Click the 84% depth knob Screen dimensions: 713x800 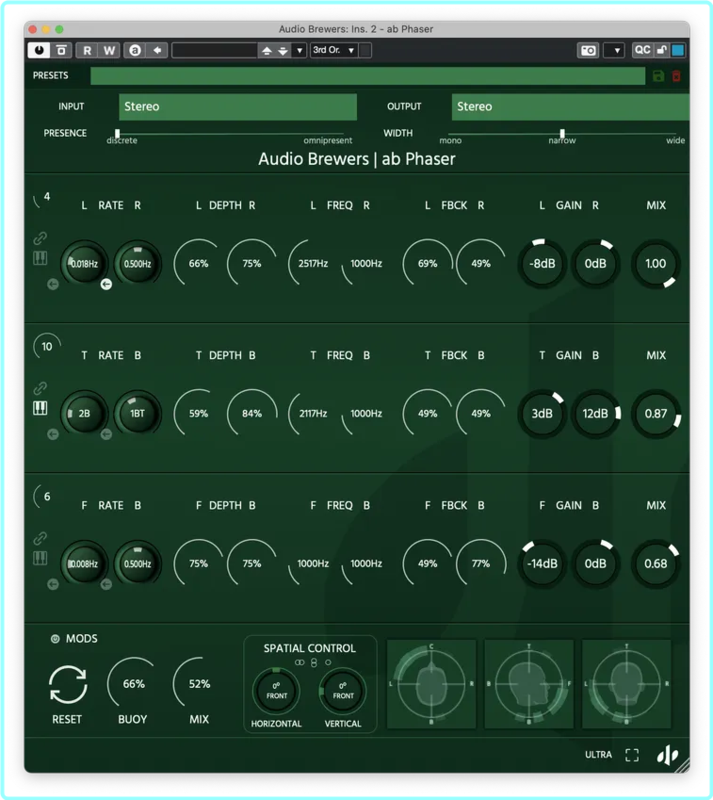click(252, 414)
